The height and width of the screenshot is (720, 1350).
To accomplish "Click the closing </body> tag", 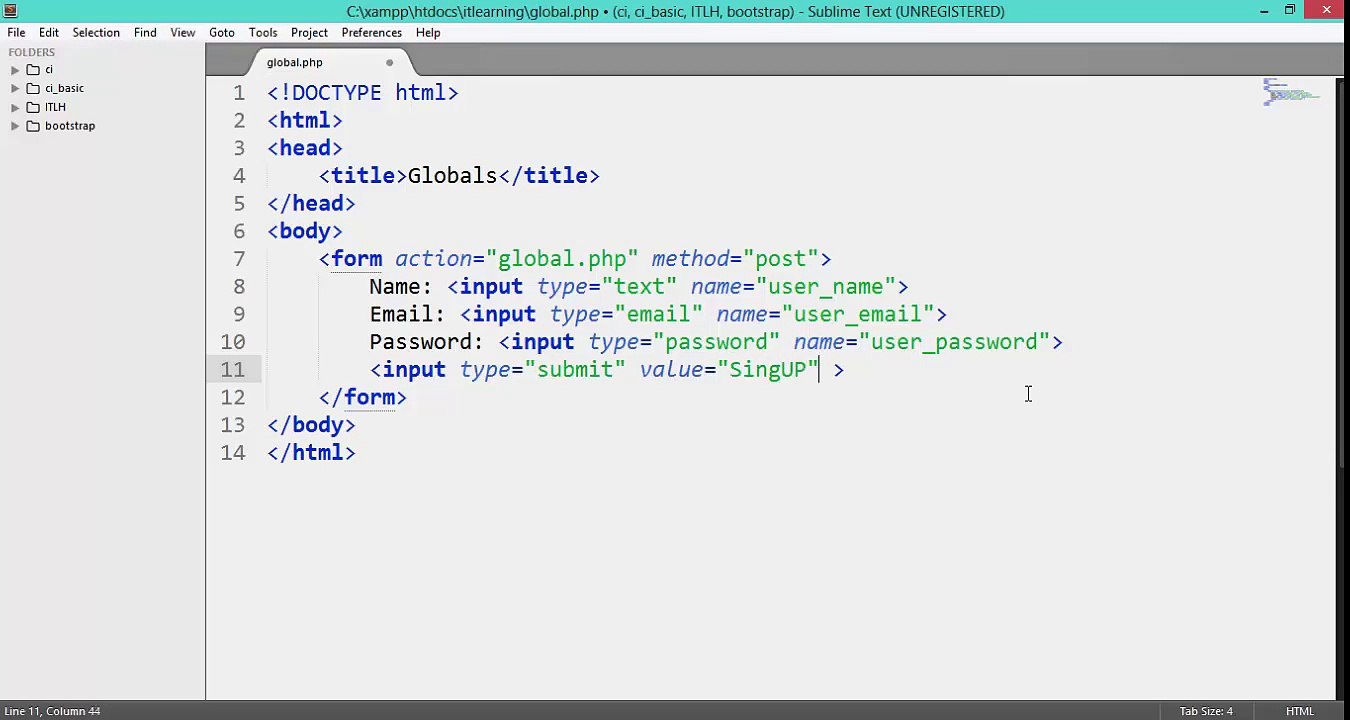I will click(x=311, y=425).
